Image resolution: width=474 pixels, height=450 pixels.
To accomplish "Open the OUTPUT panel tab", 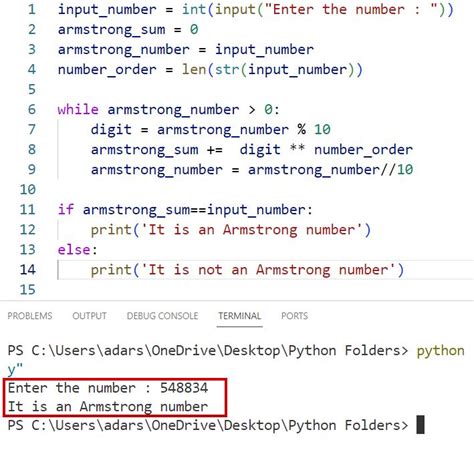I will 89,316.
